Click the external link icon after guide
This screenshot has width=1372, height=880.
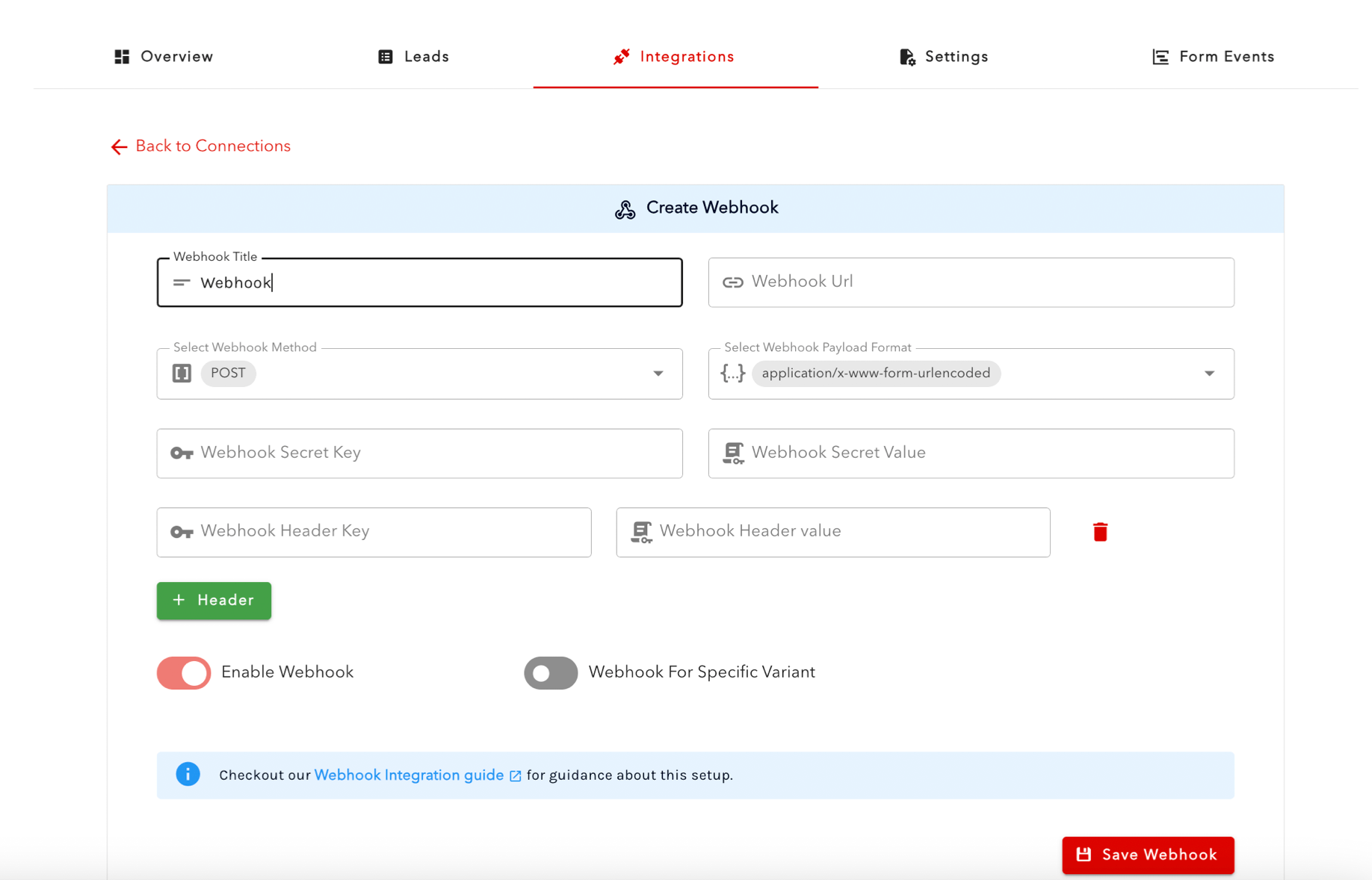coord(516,776)
